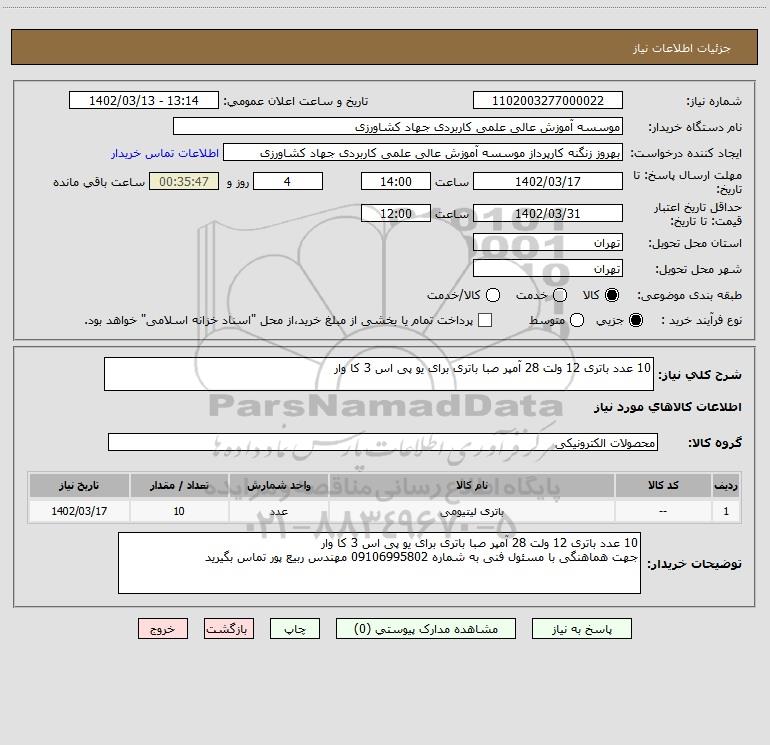Screen dimensions: 770x745
Task: Click the quantity cell showing 10
Action: [x=179, y=511]
